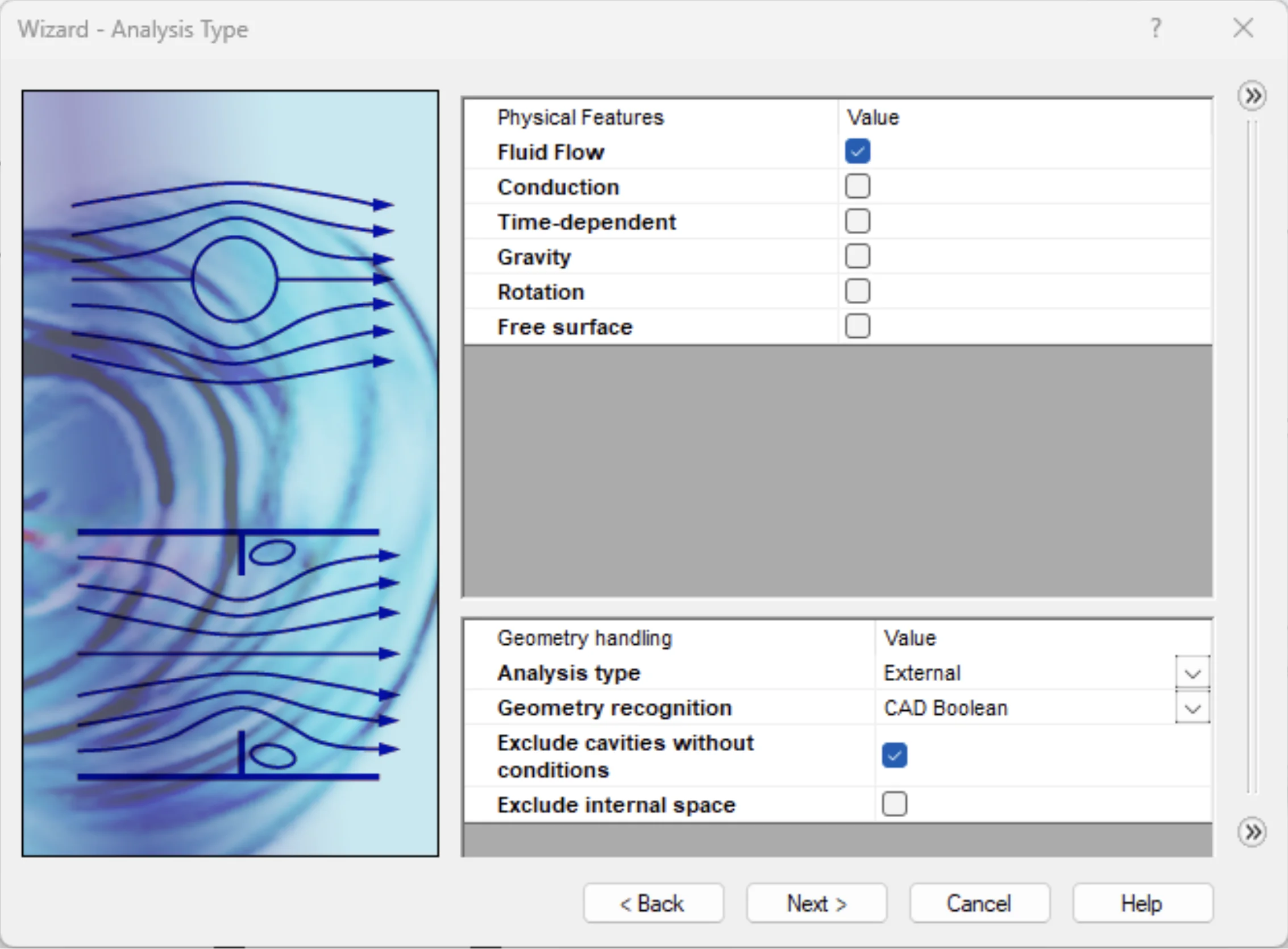Enable the Conduction checkbox
Screen dimensions: 1288x949
(857, 187)
